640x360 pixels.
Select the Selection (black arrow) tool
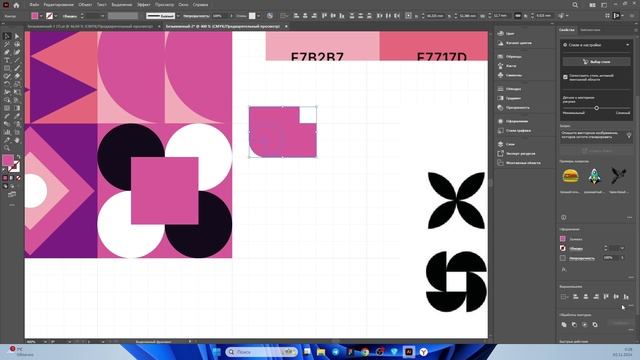pos(7,36)
